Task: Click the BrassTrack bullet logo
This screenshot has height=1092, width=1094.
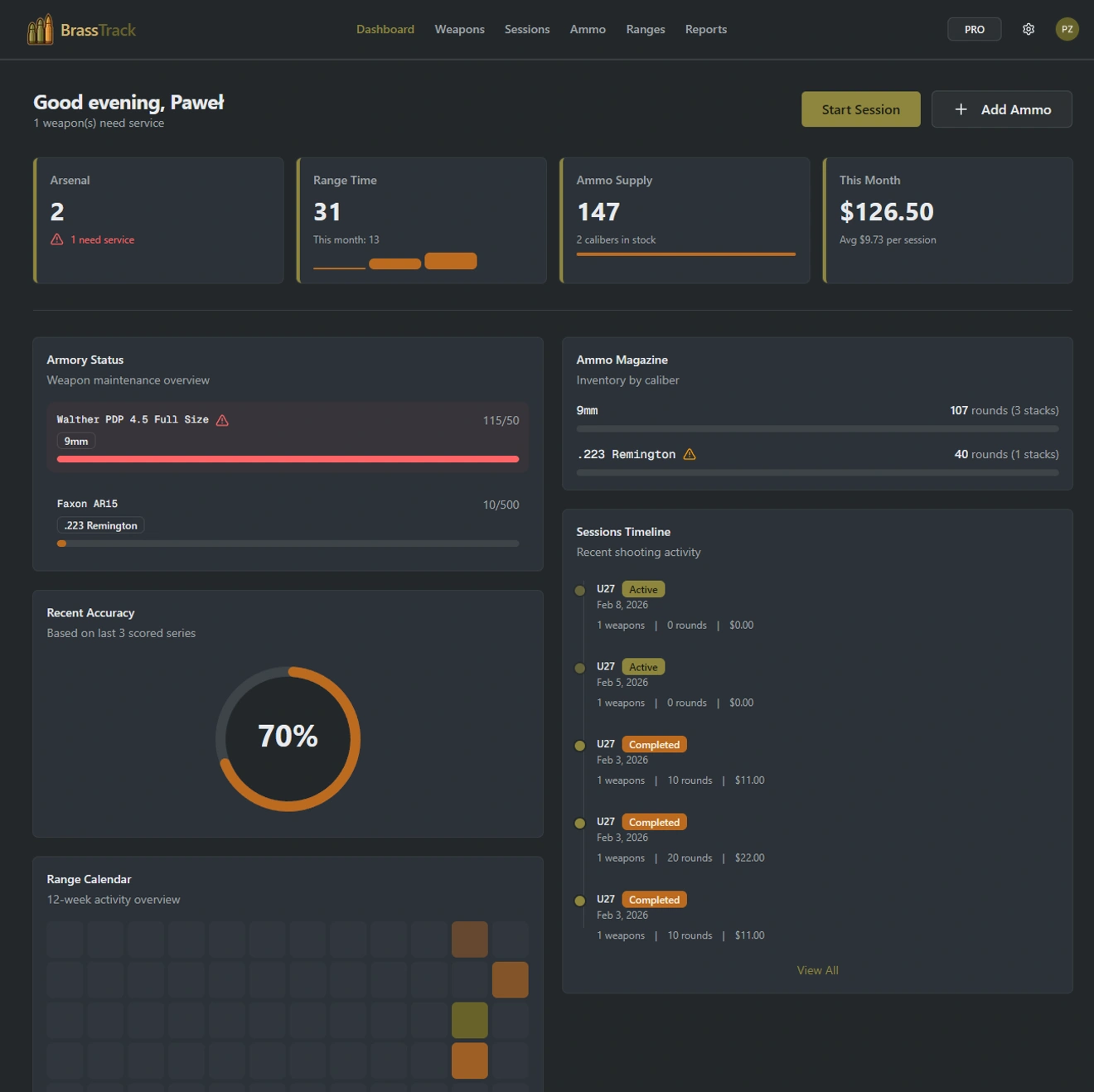Action: (39, 28)
